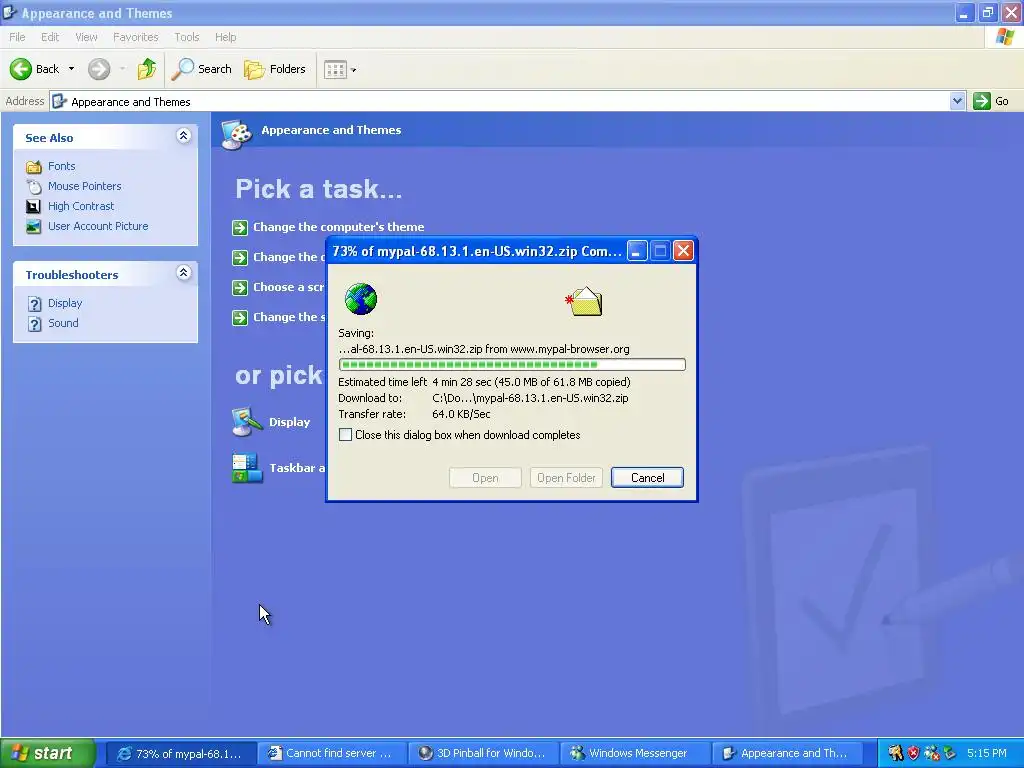Open the Fonts link
This screenshot has height=768, width=1024.
click(x=61, y=166)
